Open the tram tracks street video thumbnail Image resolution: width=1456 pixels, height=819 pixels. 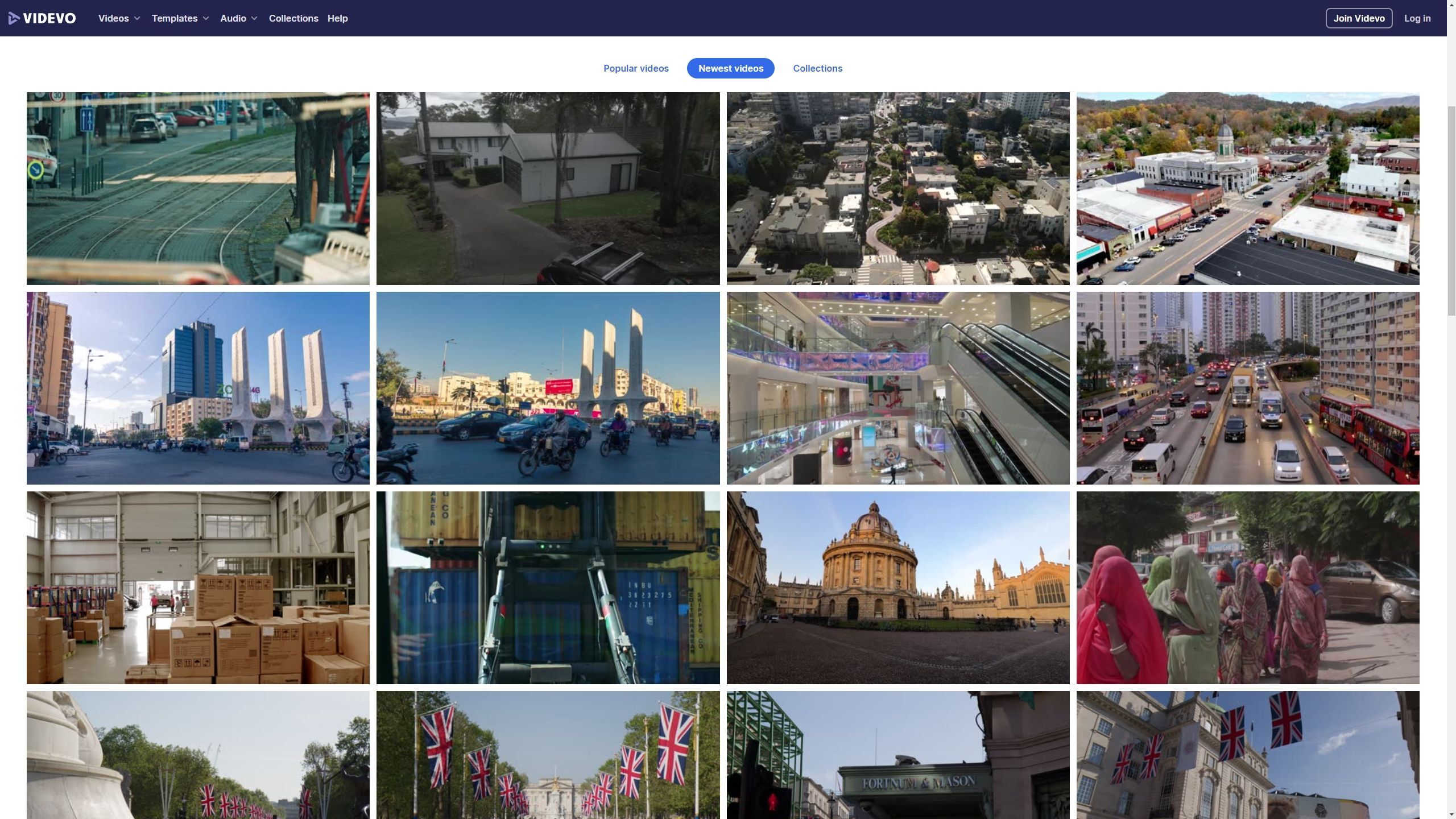click(x=198, y=188)
